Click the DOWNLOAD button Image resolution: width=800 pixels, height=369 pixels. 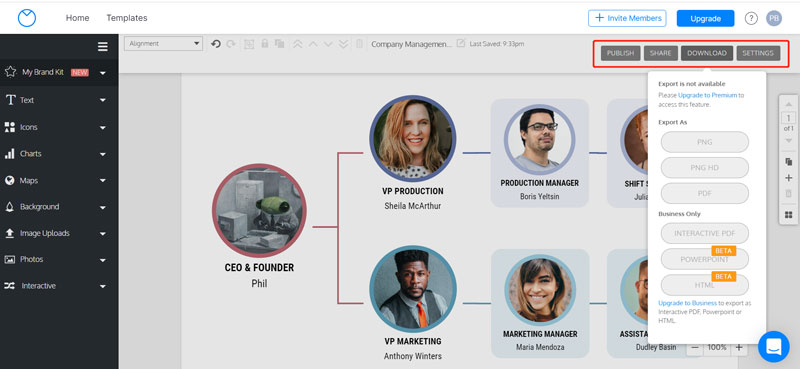point(707,53)
